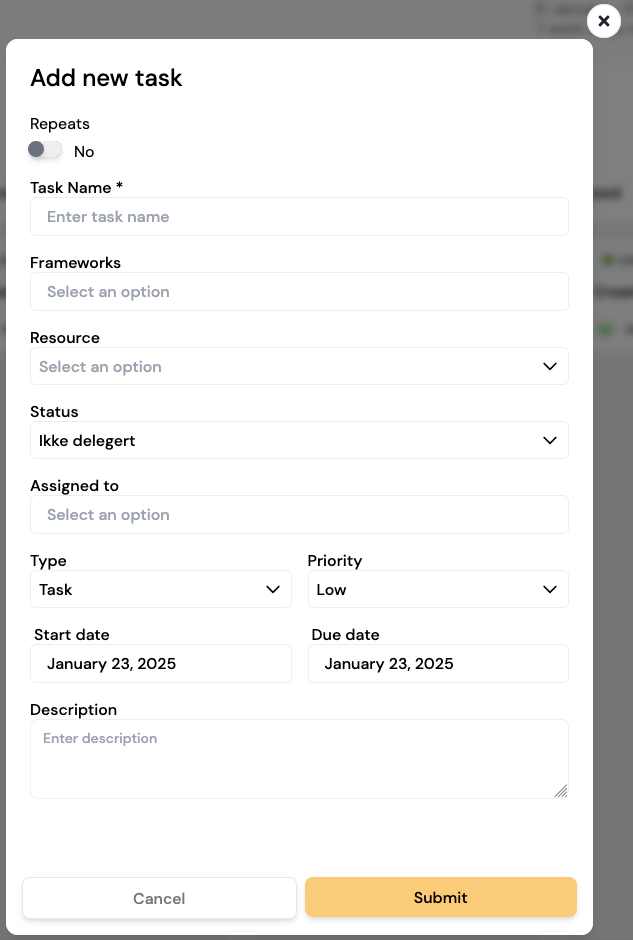The height and width of the screenshot is (940, 633).
Task: Grab the Description textarea resize handle
Action: coord(561,791)
